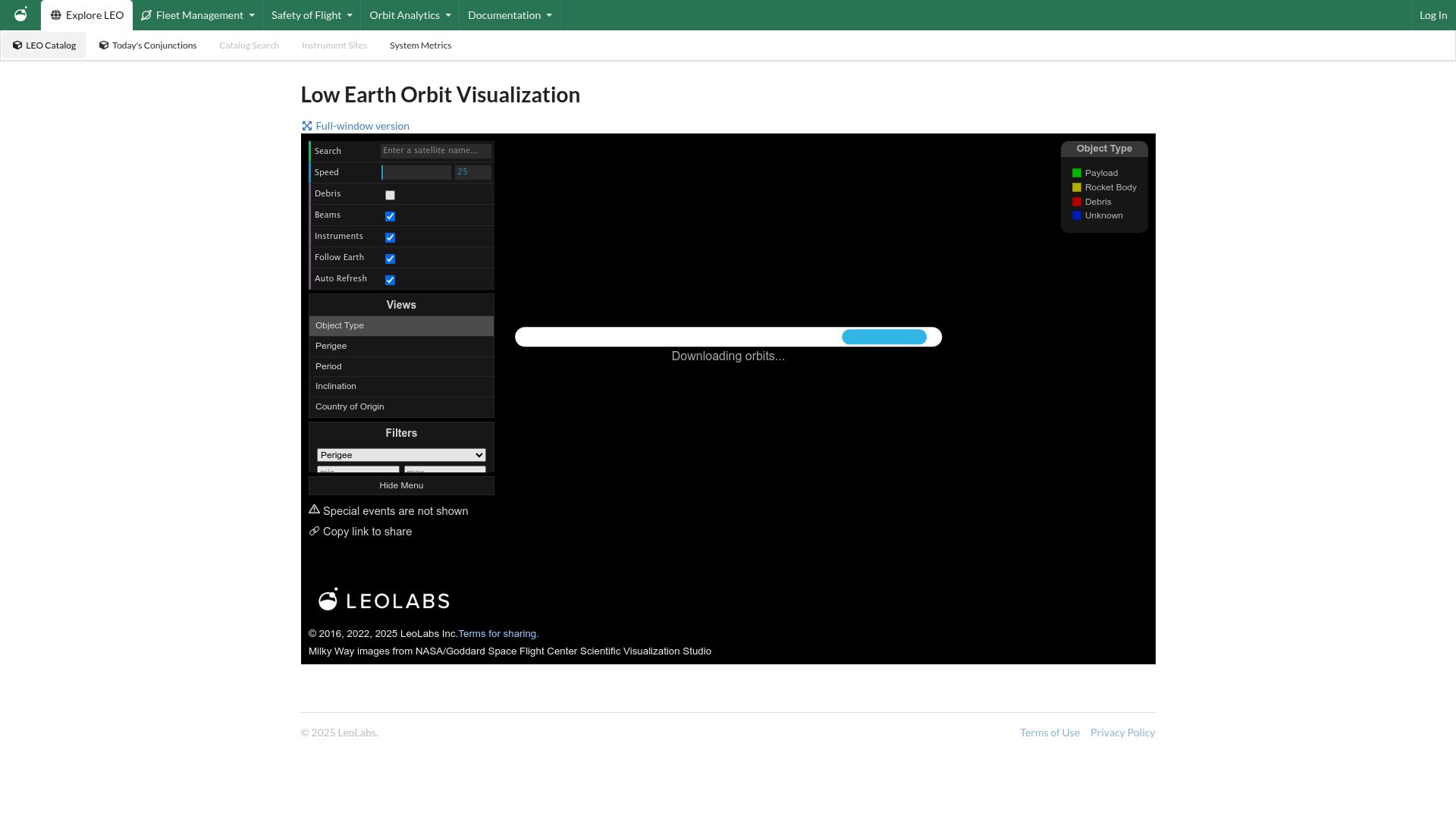Click the Fleet Management icon

click(146, 15)
